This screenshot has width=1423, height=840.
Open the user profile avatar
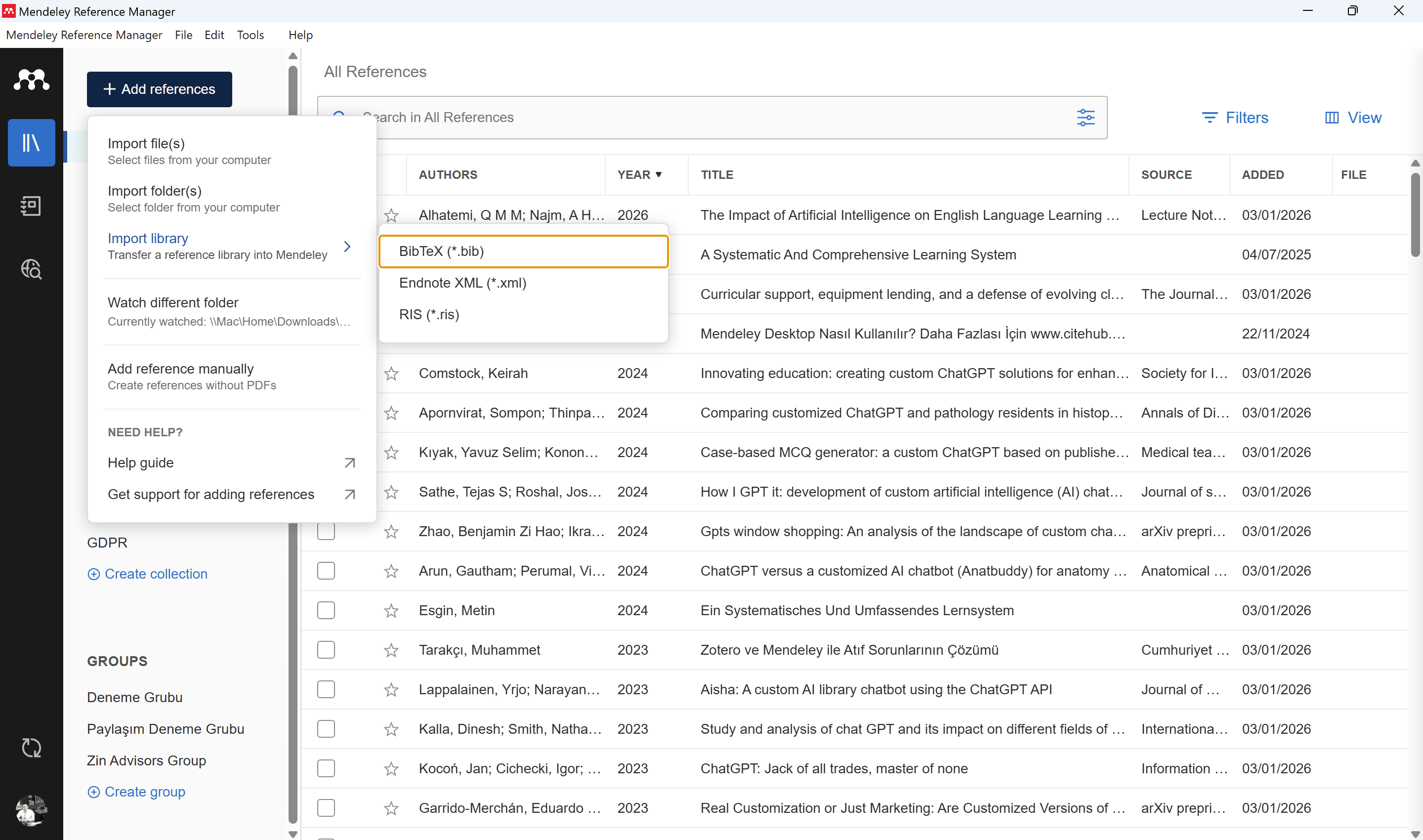(x=31, y=810)
